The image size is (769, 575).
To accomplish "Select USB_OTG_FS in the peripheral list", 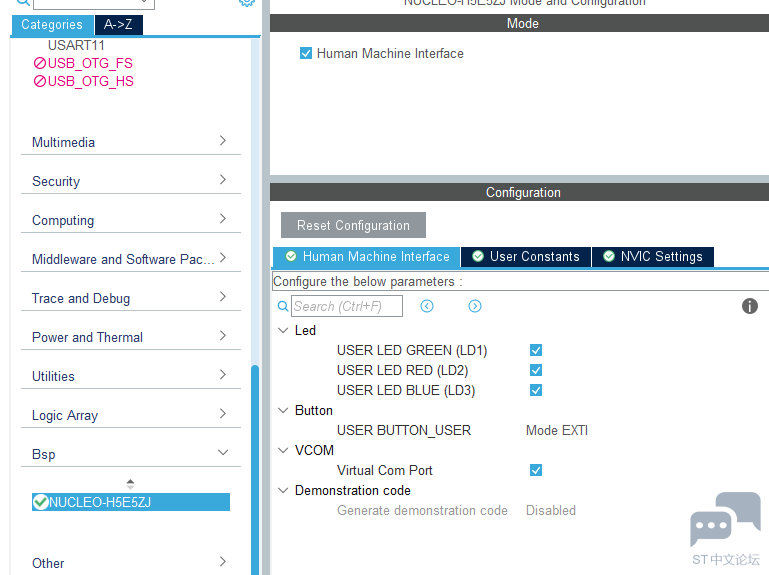I will click(x=90, y=63).
